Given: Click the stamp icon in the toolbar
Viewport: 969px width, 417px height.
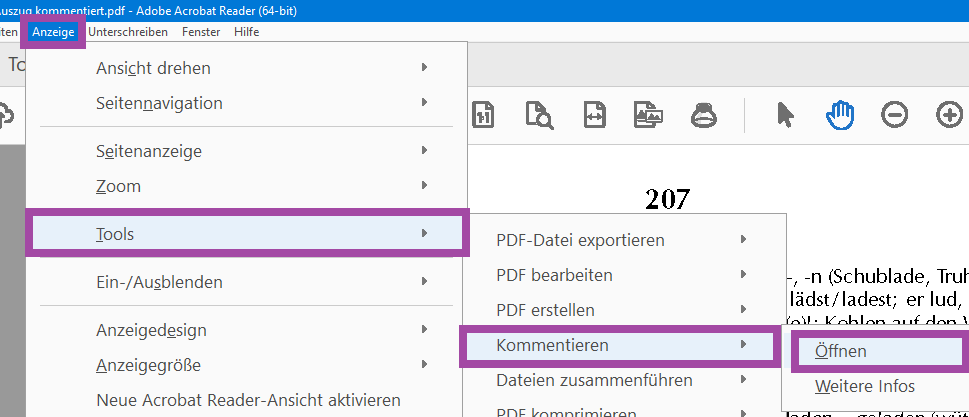Looking at the screenshot, I should [x=704, y=114].
